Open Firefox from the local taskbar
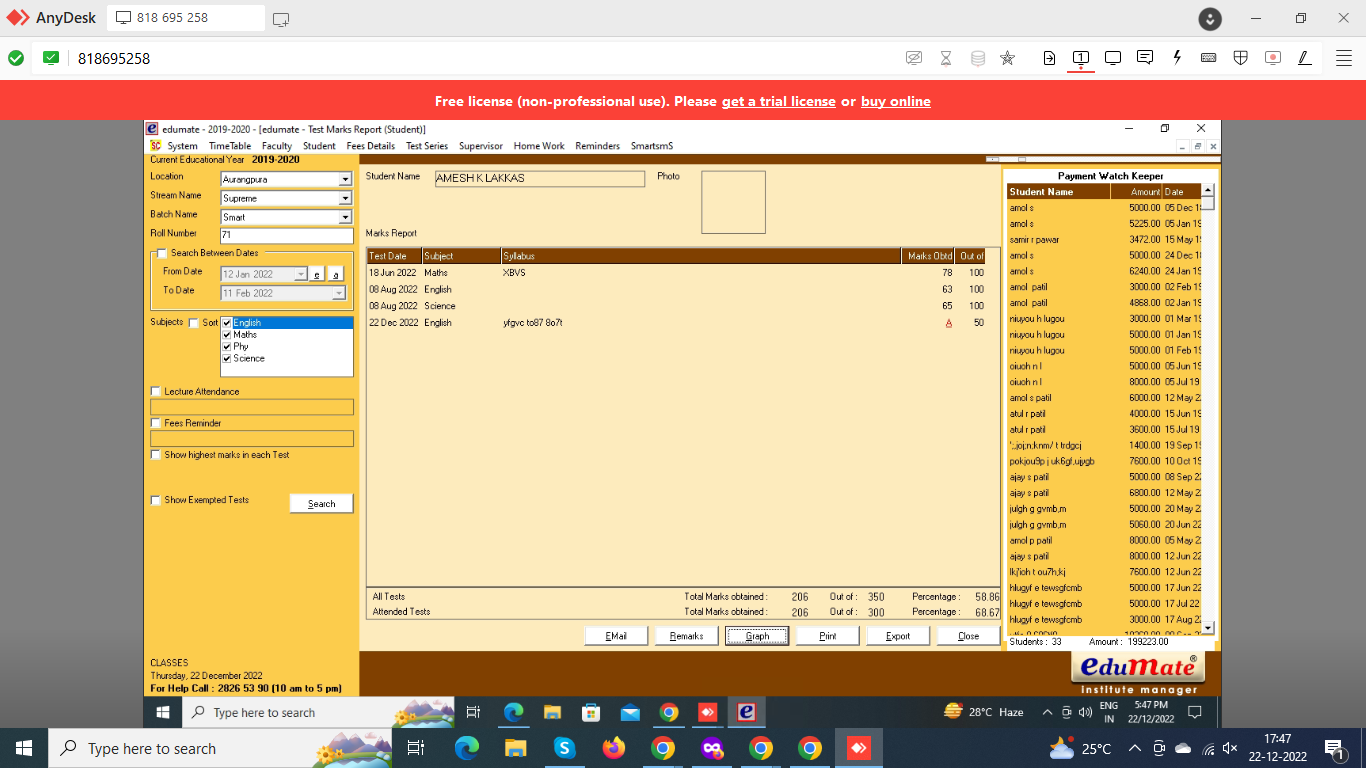 [613, 748]
